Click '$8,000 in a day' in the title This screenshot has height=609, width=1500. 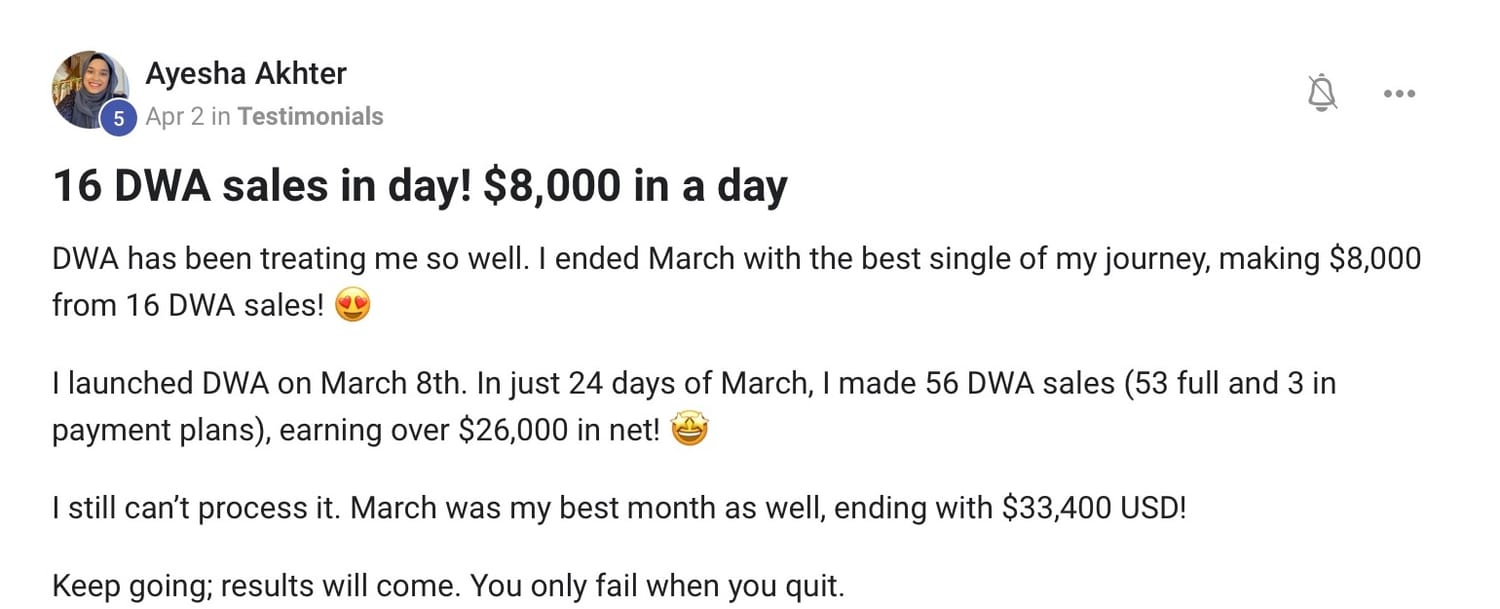click(634, 187)
